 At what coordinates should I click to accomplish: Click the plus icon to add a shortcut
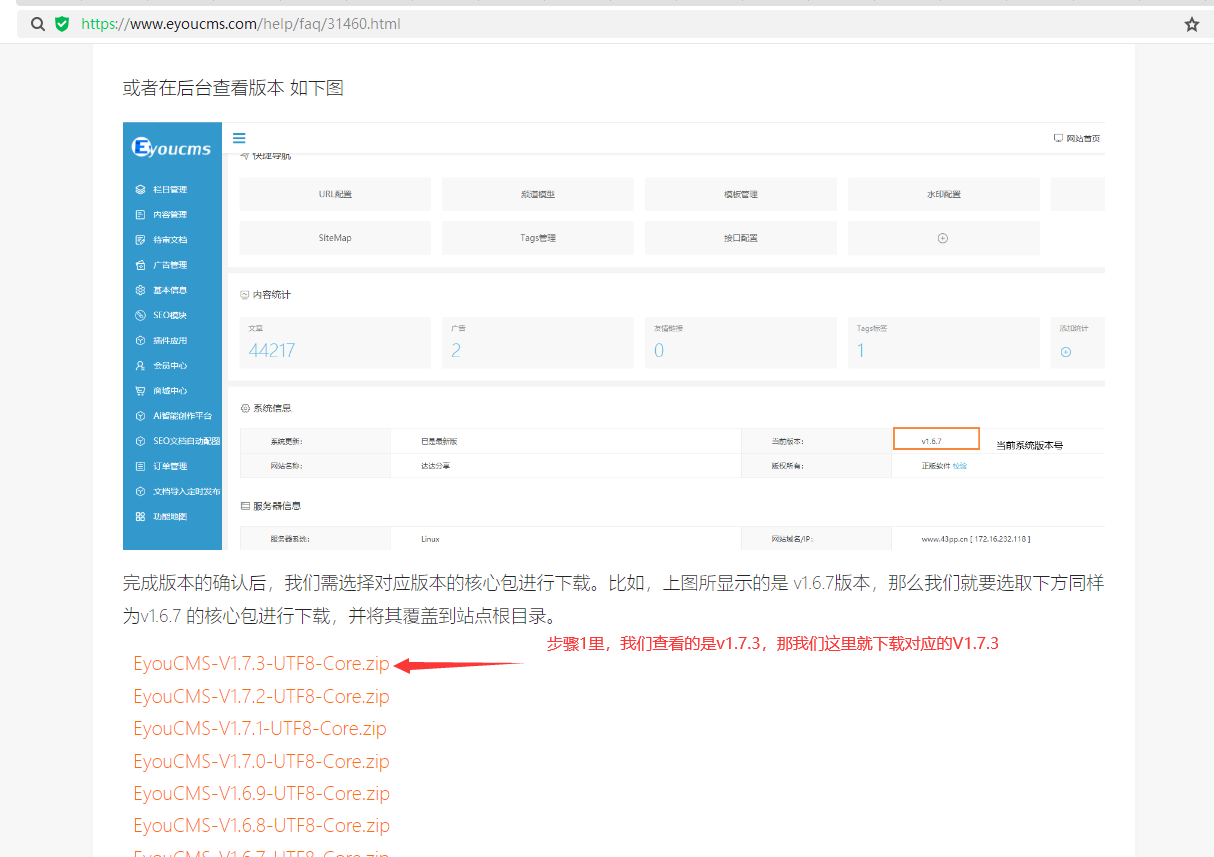943,238
